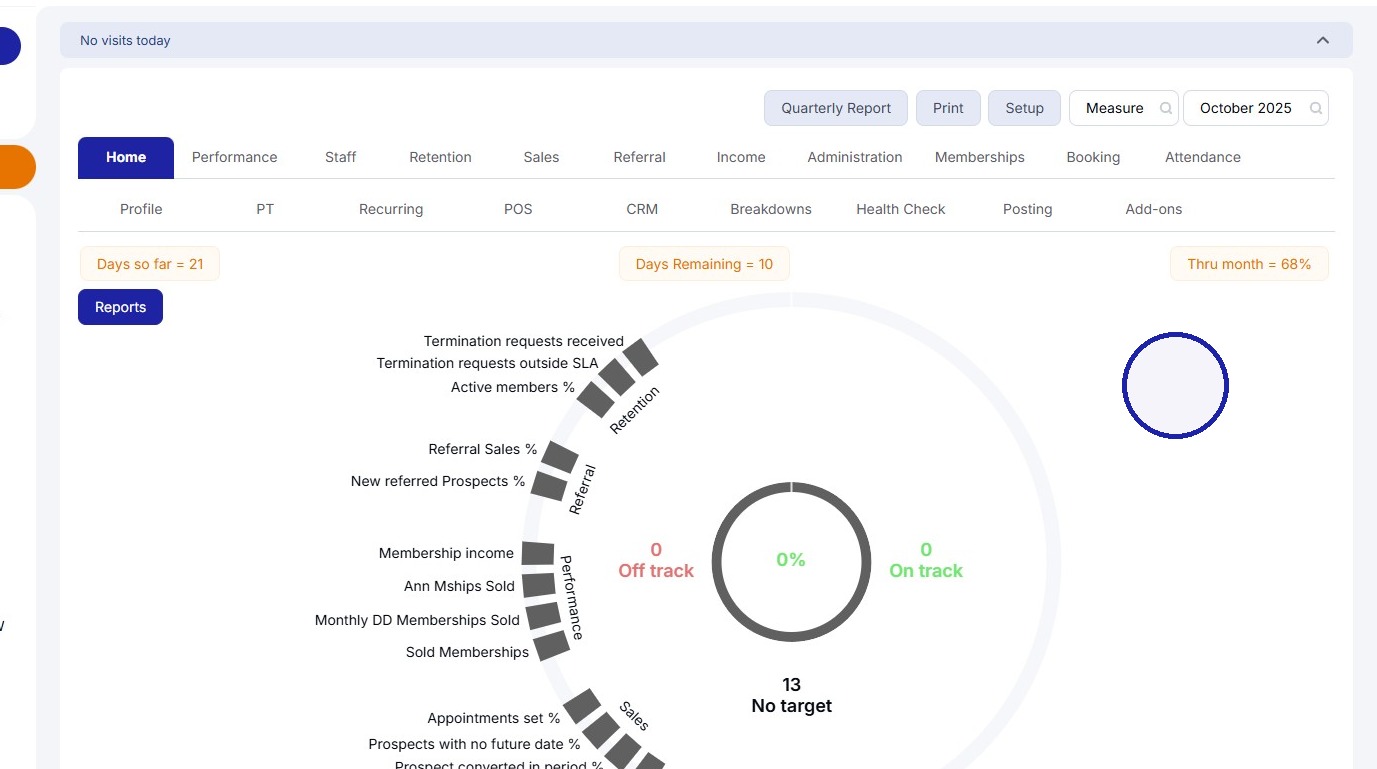
Task: Click the "Days so far = 21" badge
Action: tap(150, 264)
